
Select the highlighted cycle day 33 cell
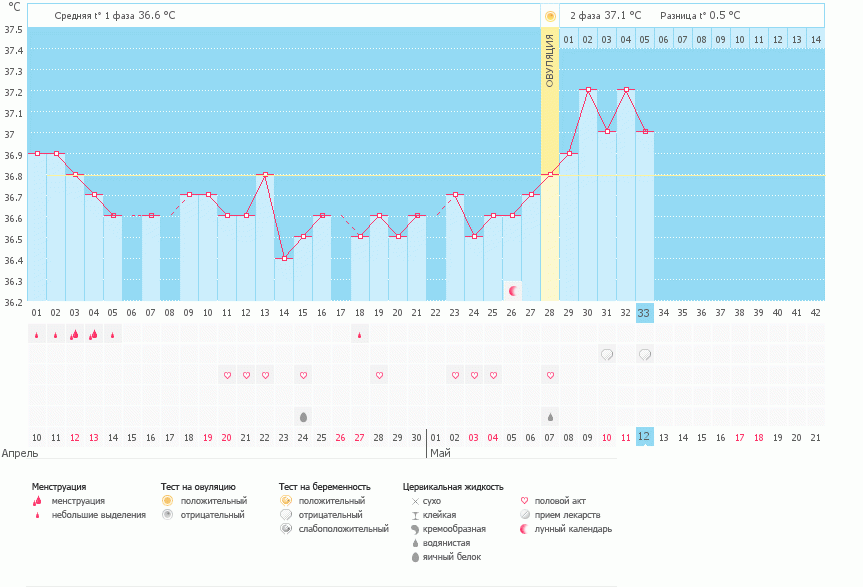pyautogui.click(x=645, y=312)
